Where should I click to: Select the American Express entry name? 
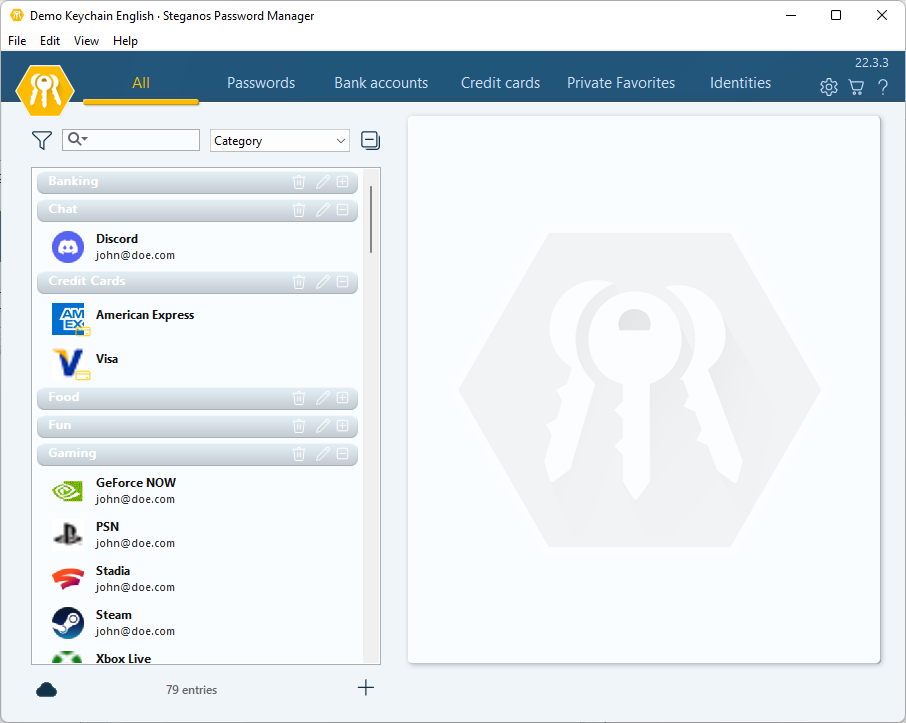[x=145, y=315]
